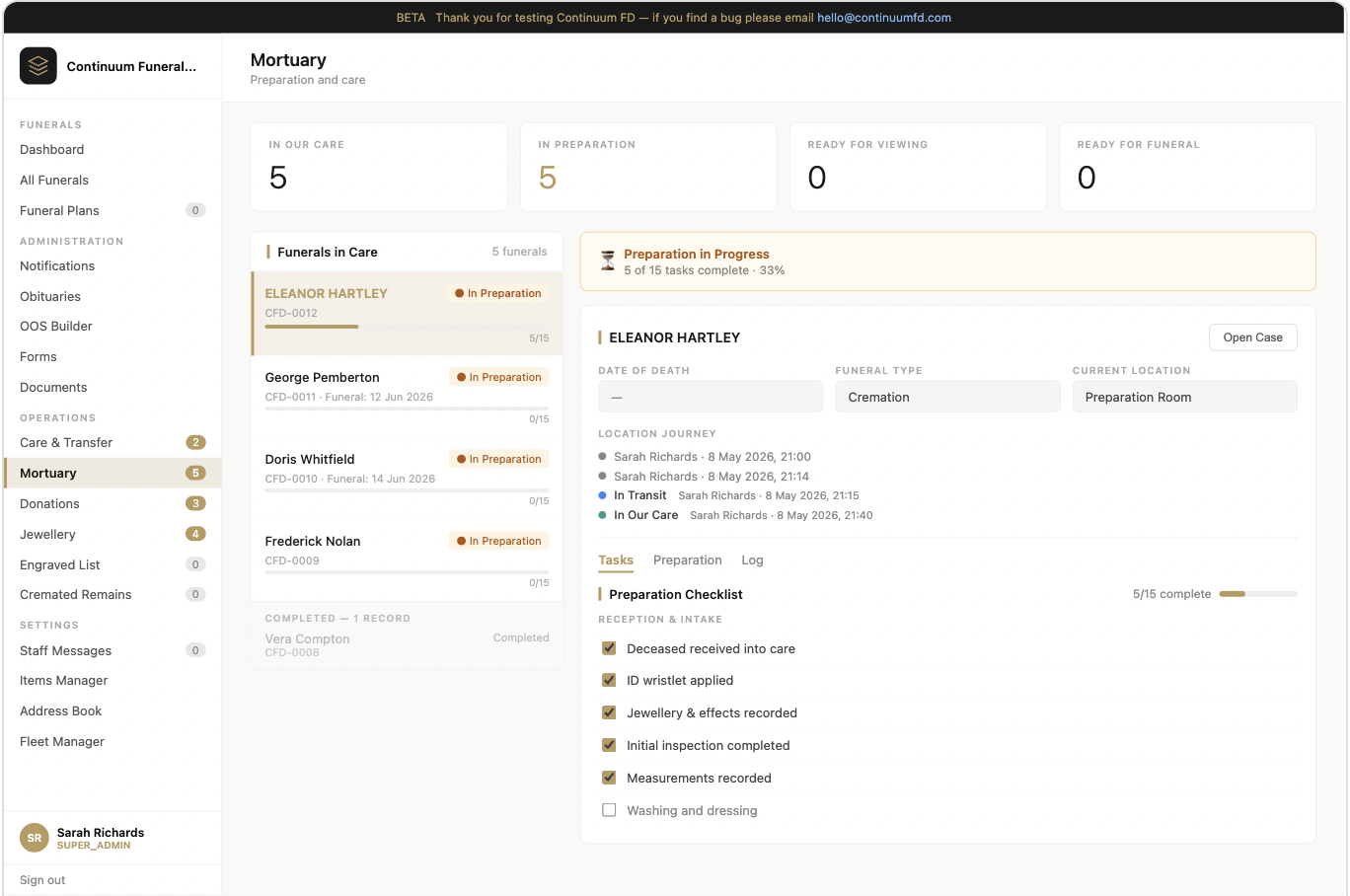Switch to the Tasks tab

[616, 560]
